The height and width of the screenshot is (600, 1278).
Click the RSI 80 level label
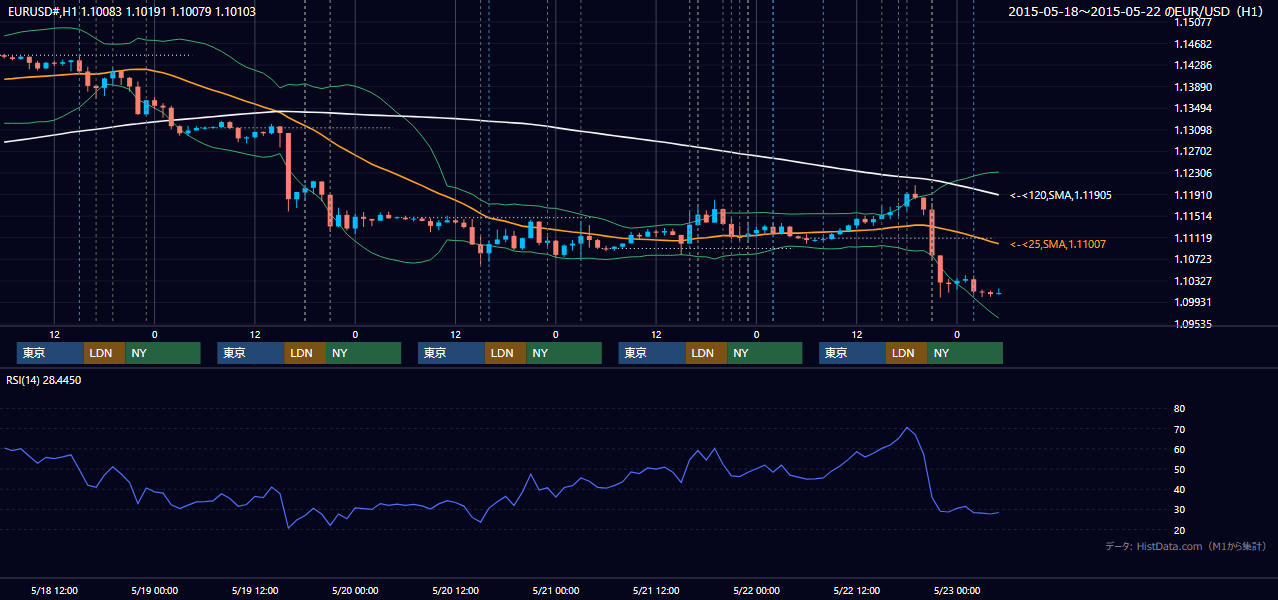pos(1179,409)
